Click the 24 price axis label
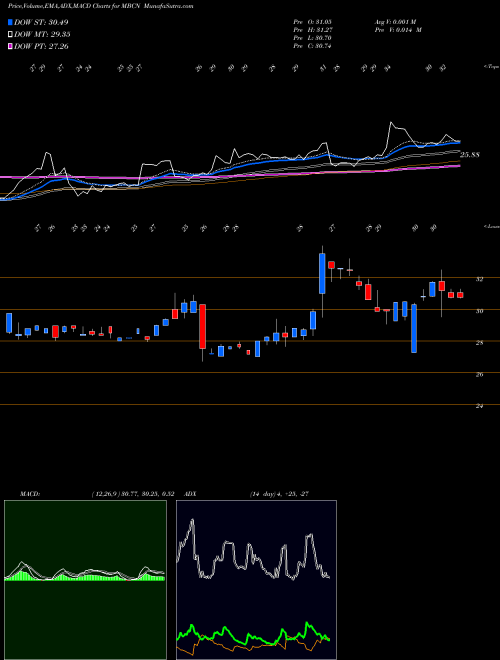Screen dimensions: 500x660 pyautogui.click(x=479, y=406)
